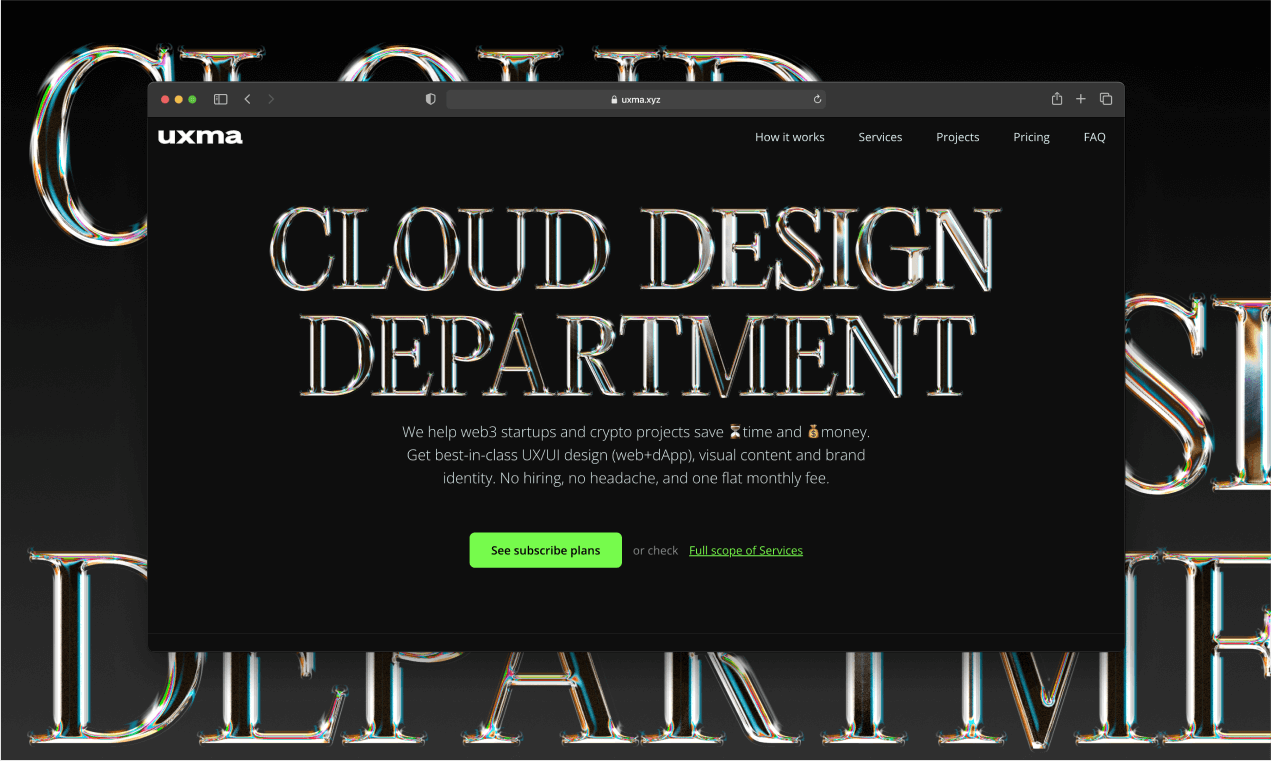Click the line starting "We help web3 startups"

636,432
